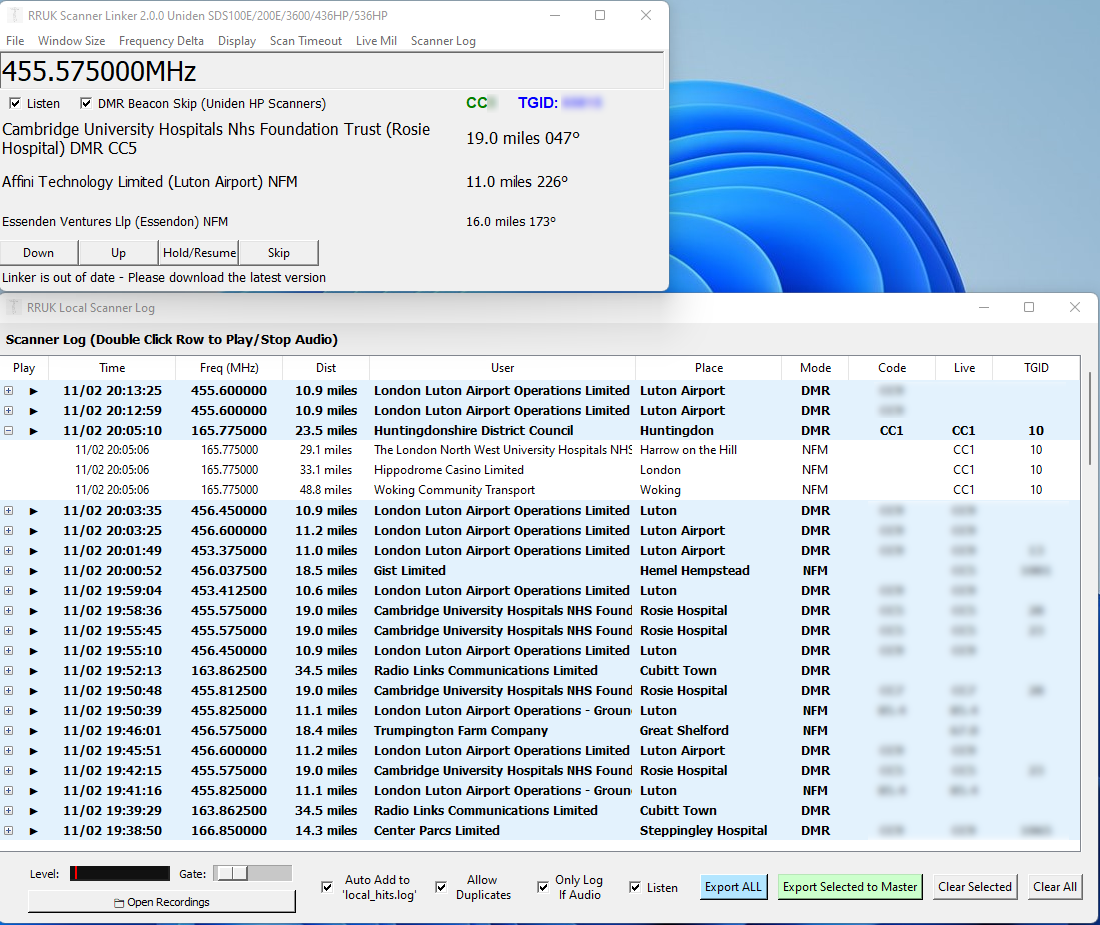Play the Gist Limited Hemel Hempstead recording
This screenshot has height=925, width=1100.
(x=34, y=570)
